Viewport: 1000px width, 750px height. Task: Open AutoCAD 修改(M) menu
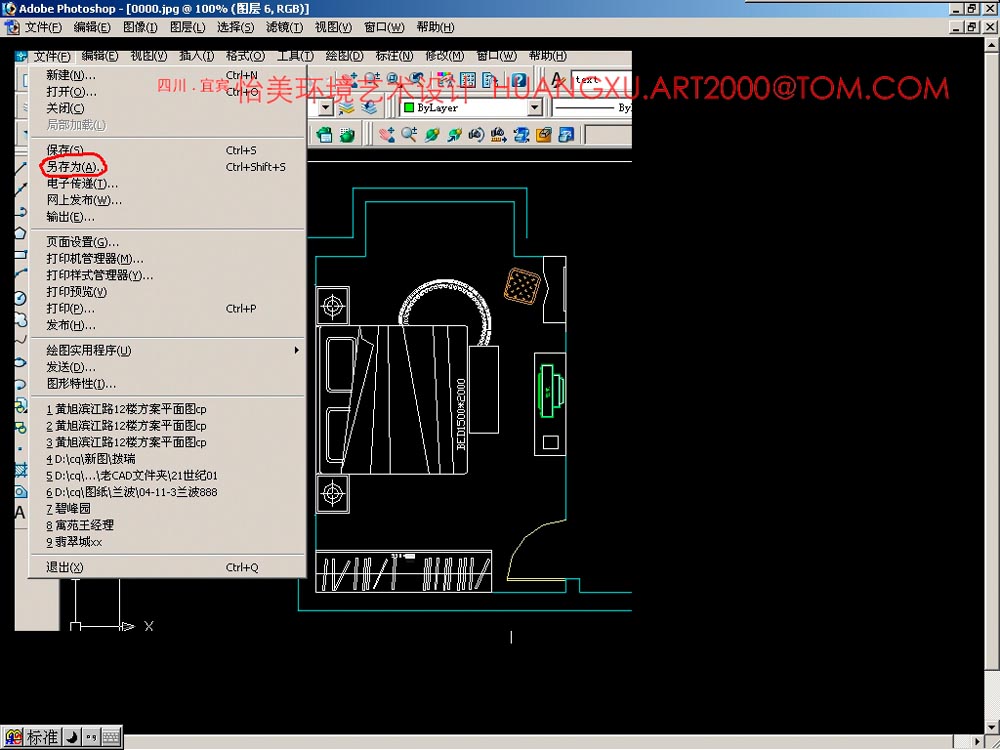[x=445, y=56]
